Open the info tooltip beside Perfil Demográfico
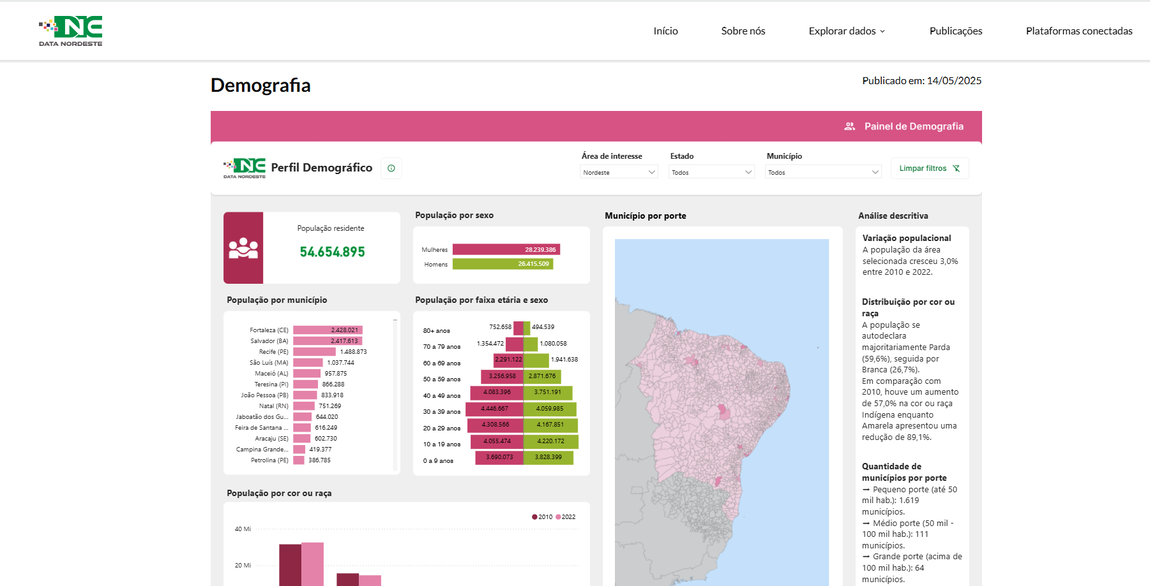This screenshot has height=586, width=1150. [390, 168]
